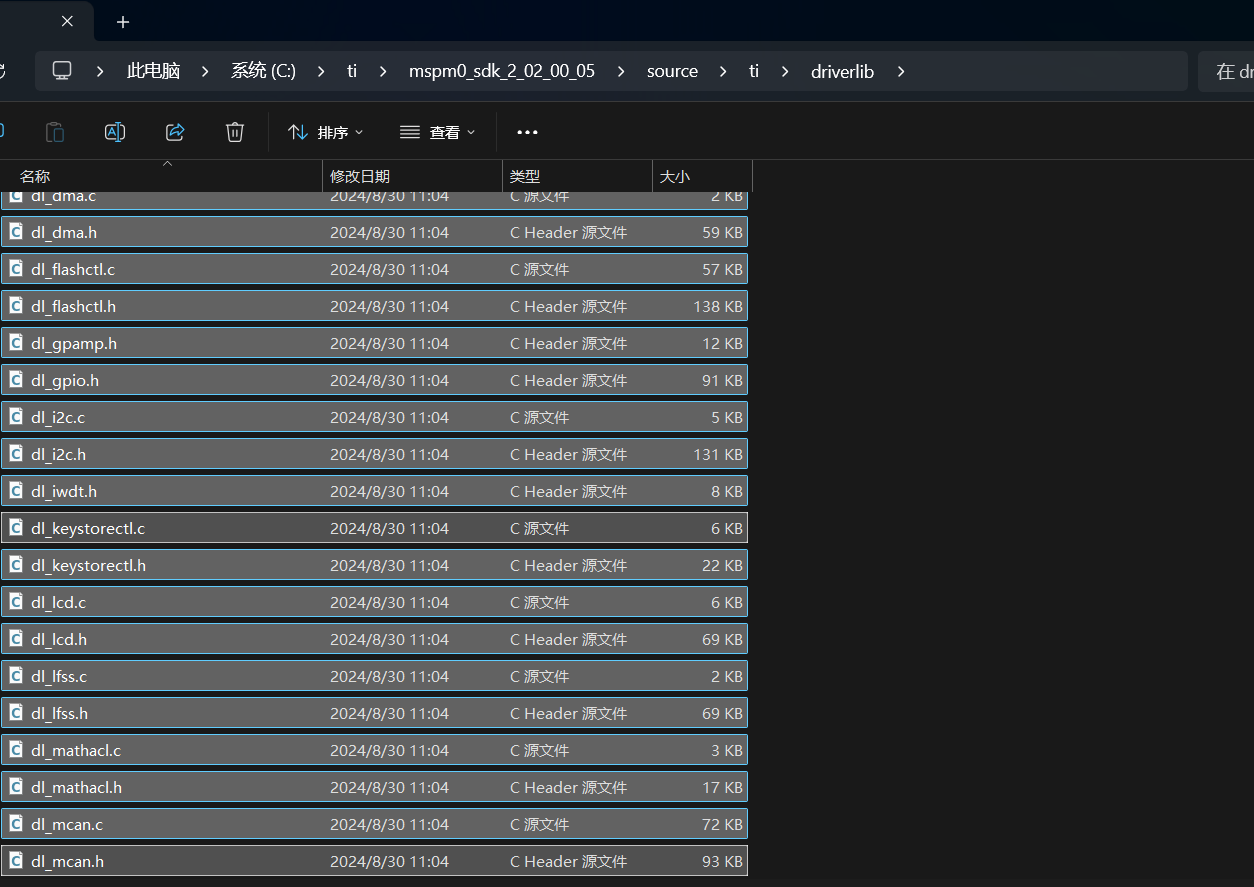Click the Paste icon in the toolbar

tap(55, 132)
